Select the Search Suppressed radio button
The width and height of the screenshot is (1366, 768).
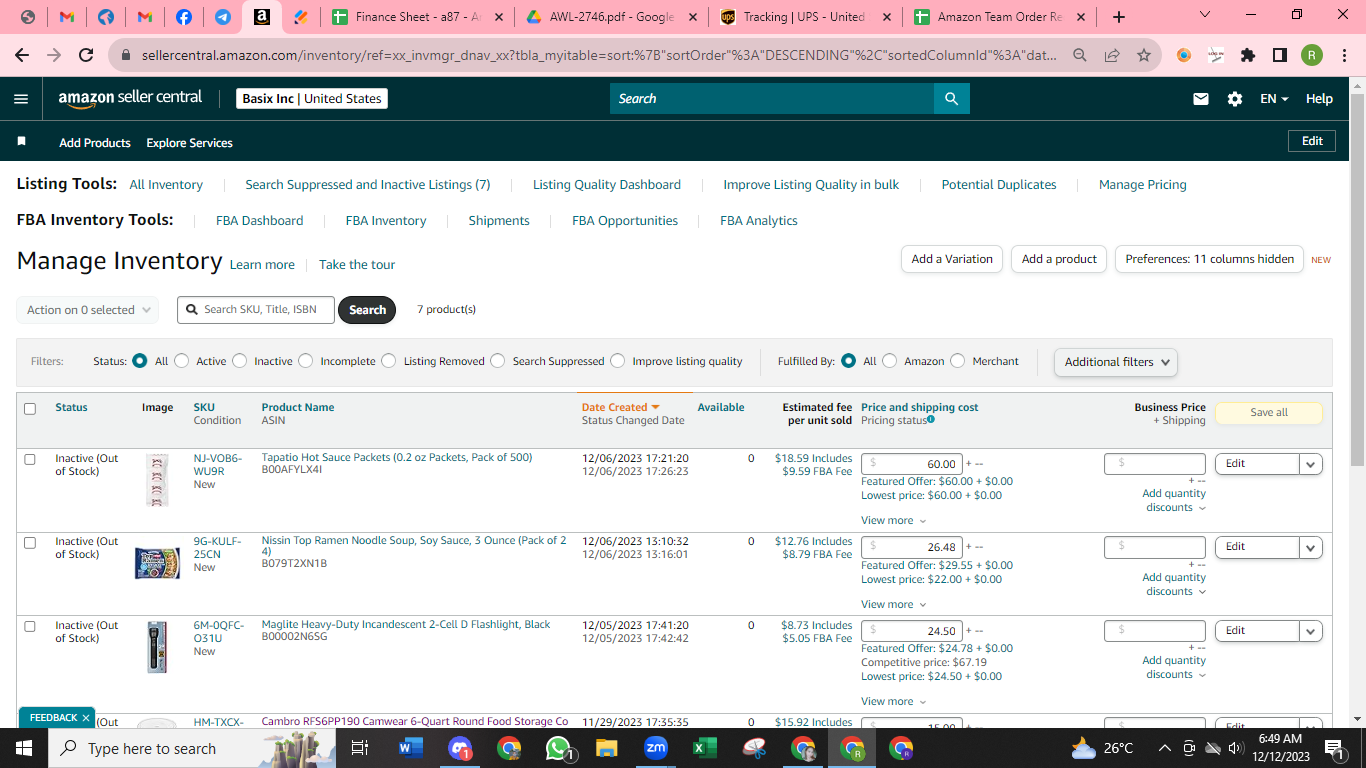tap(497, 361)
